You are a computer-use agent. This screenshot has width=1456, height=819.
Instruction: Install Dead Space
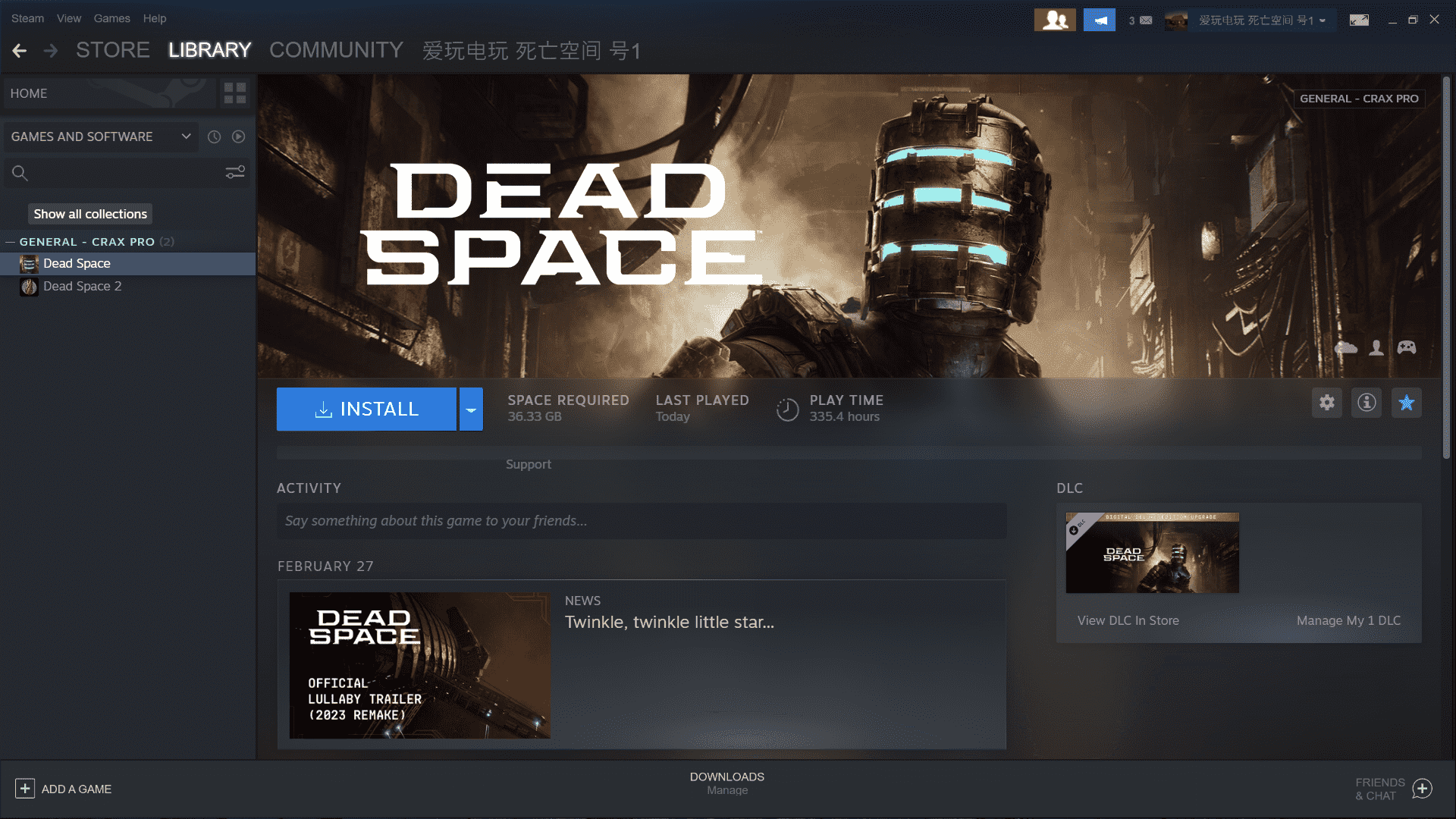(366, 409)
